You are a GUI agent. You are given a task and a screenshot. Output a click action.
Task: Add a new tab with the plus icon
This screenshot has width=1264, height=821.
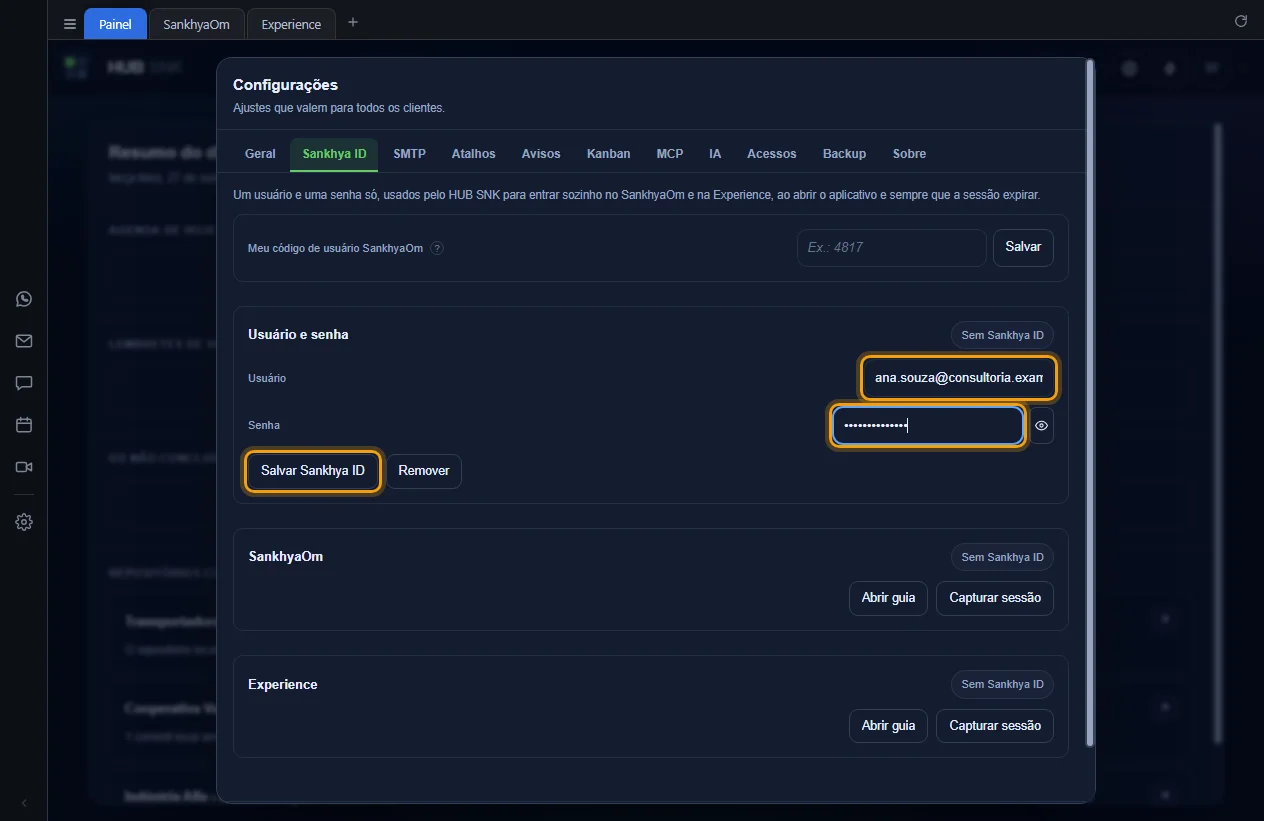pyautogui.click(x=352, y=22)
